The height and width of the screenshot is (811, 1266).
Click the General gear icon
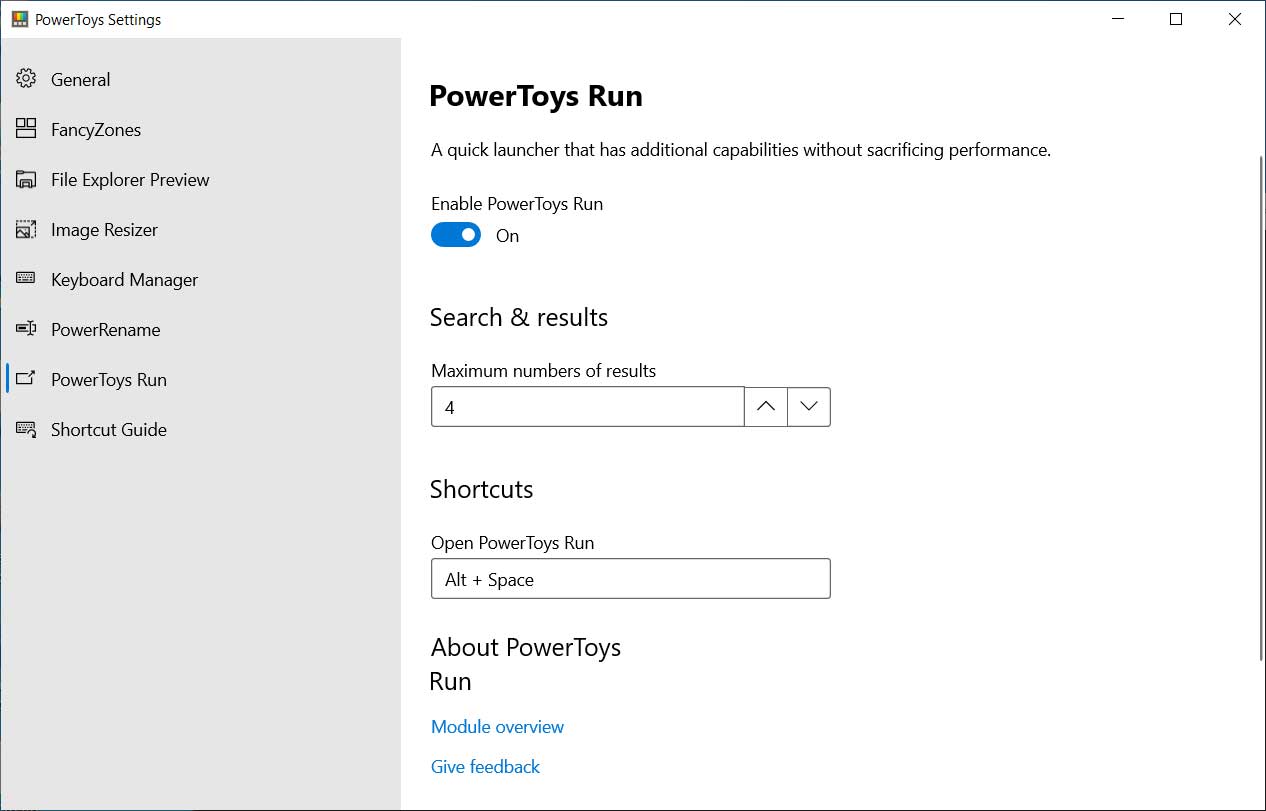tap(26, 79)
